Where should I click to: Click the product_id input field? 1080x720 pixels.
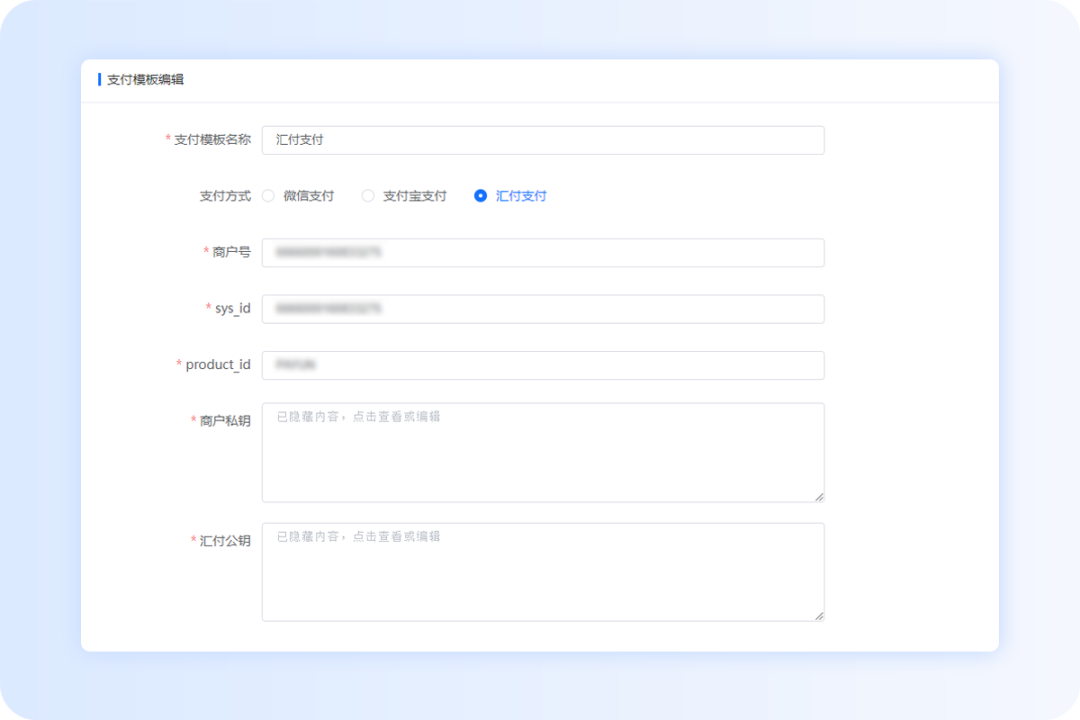pyautogui.click(x=543, y=365)
